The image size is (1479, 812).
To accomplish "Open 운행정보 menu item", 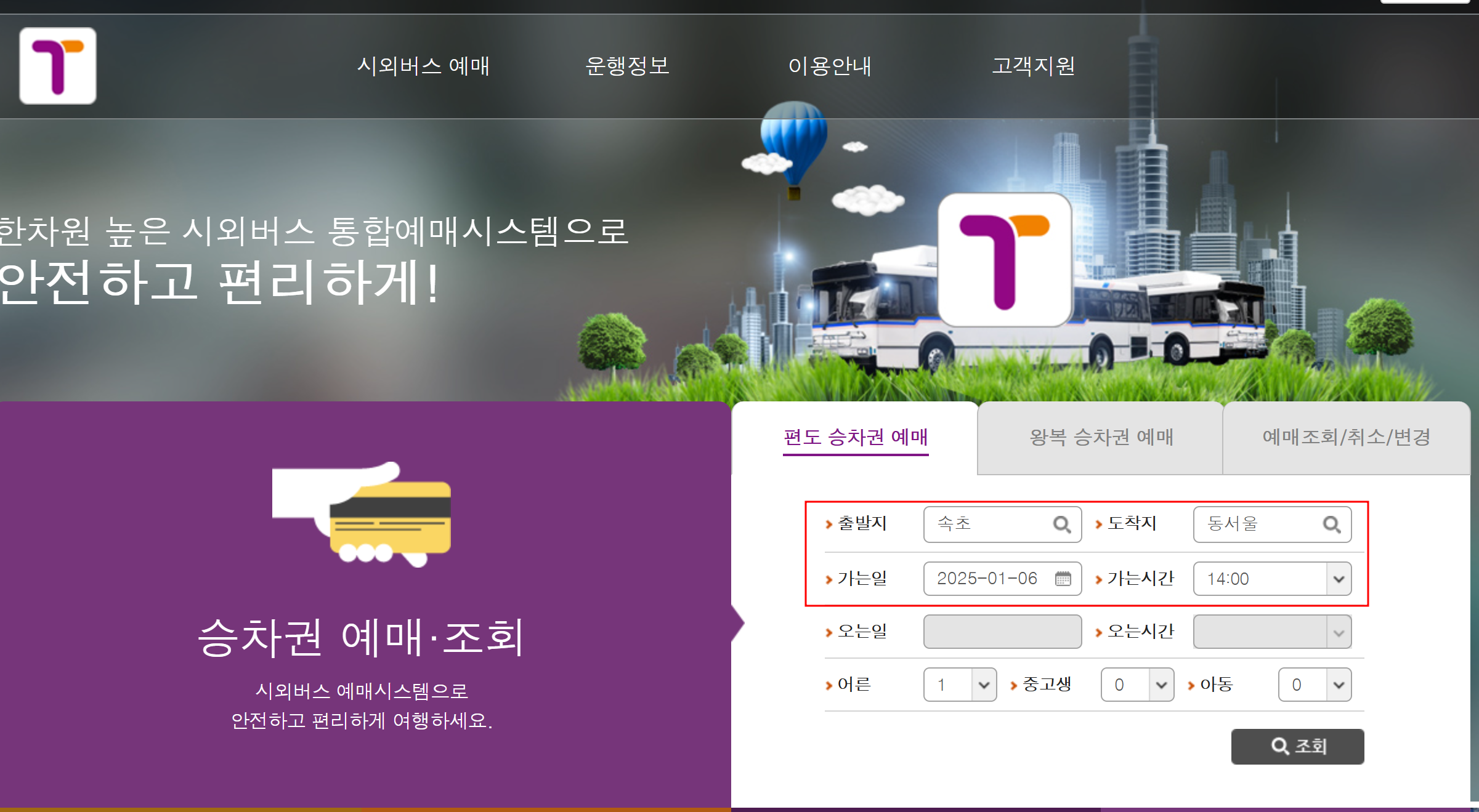I will coord(627,66).
